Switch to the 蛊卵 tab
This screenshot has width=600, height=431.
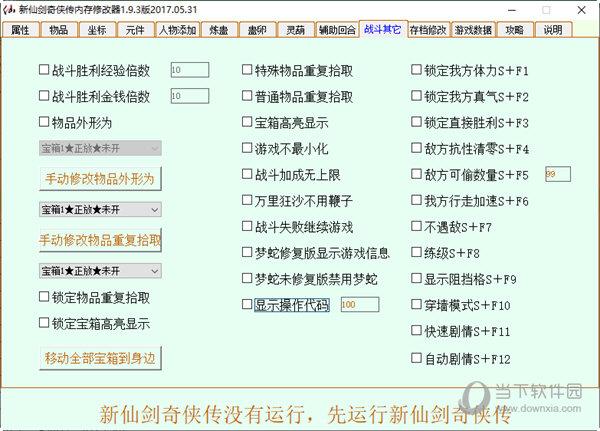tap(257, 30)
